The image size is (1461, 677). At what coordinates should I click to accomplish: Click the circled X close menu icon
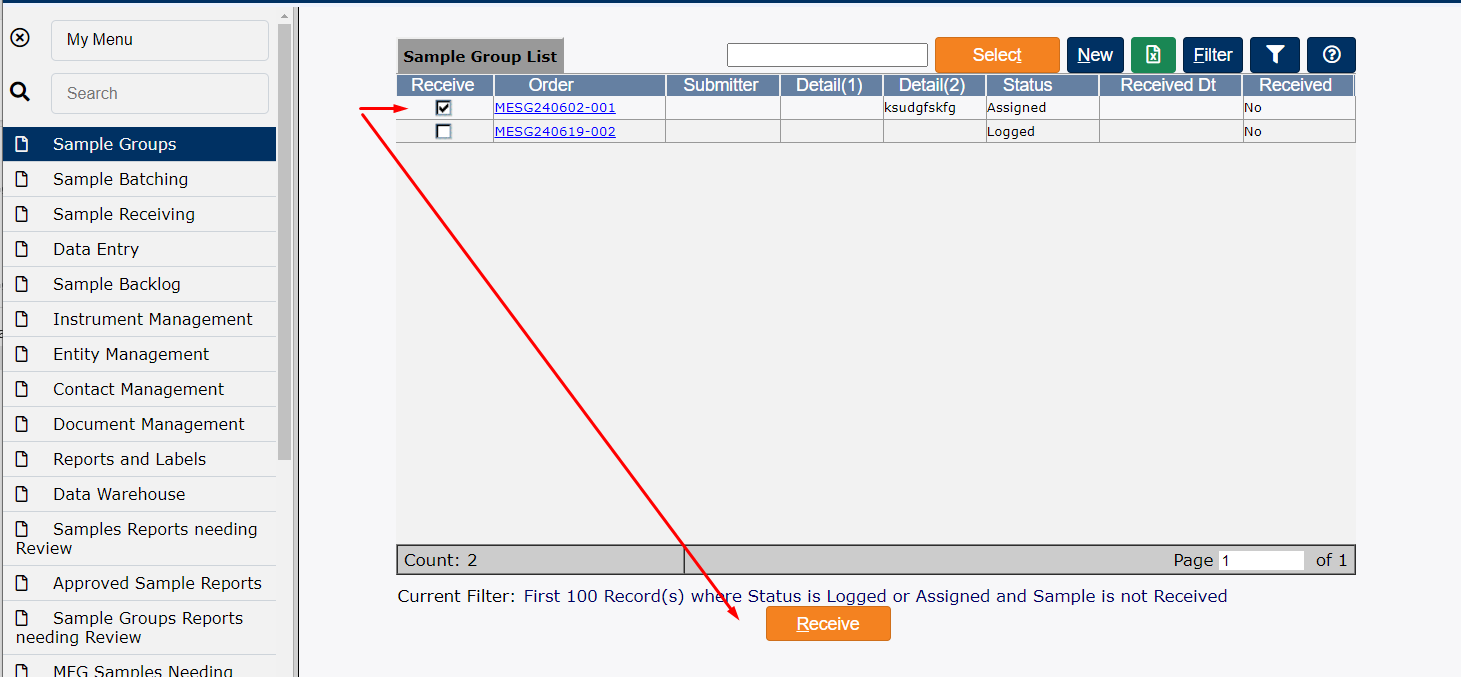(20, 38)
